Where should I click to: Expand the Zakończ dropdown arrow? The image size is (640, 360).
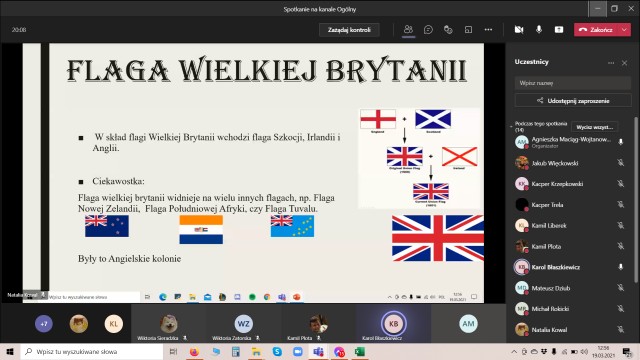(624, 29)
